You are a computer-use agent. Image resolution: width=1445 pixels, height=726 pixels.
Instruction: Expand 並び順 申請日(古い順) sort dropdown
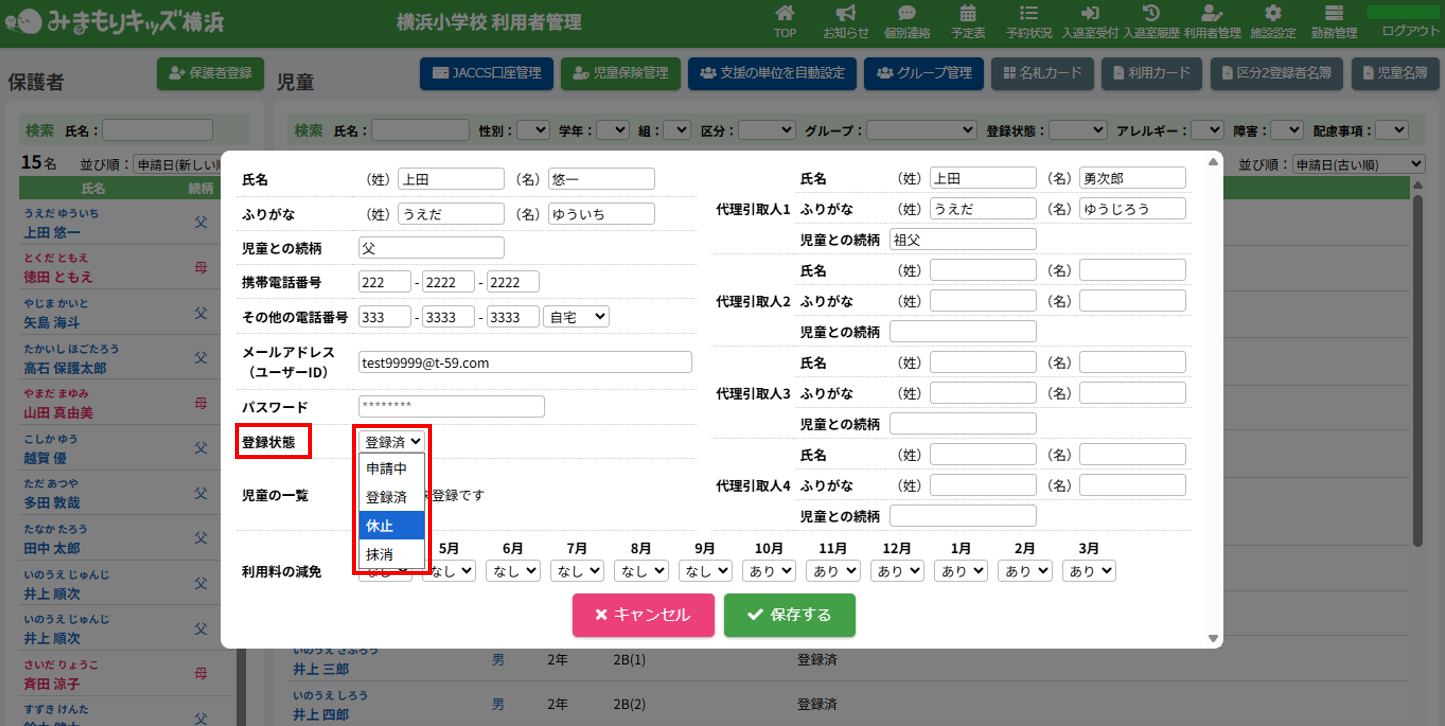pos(1358,164)
